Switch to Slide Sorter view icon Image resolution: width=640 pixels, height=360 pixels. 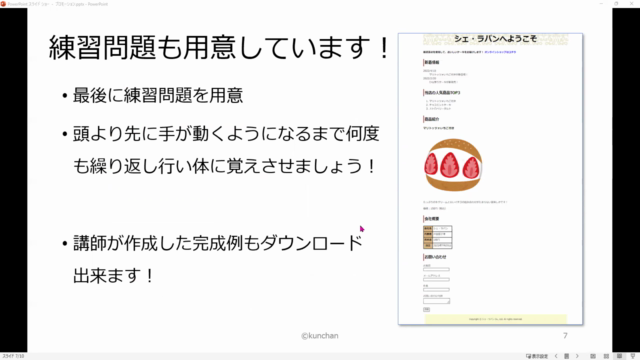[x=607, y=356]
